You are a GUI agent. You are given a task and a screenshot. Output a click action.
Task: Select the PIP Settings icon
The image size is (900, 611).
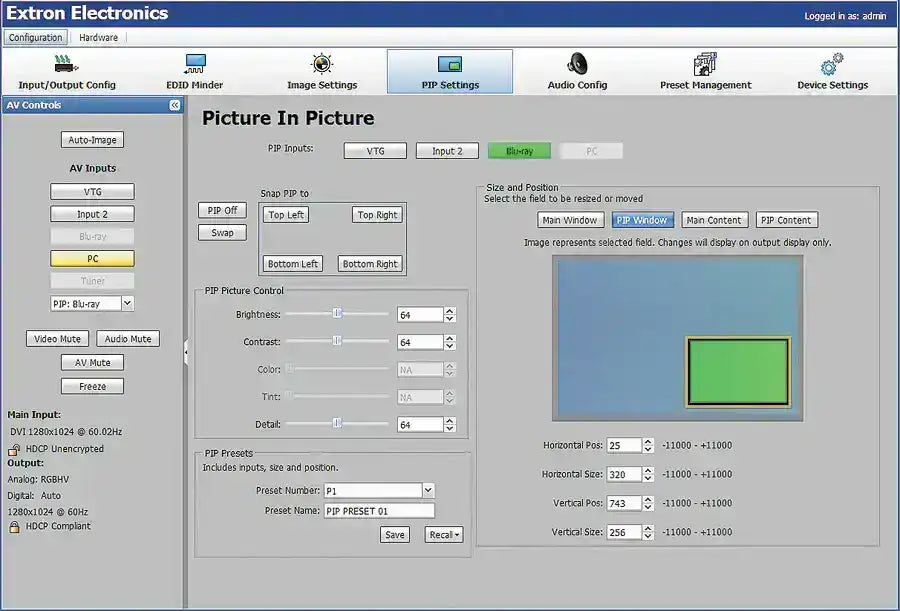[x=450, y=65]
